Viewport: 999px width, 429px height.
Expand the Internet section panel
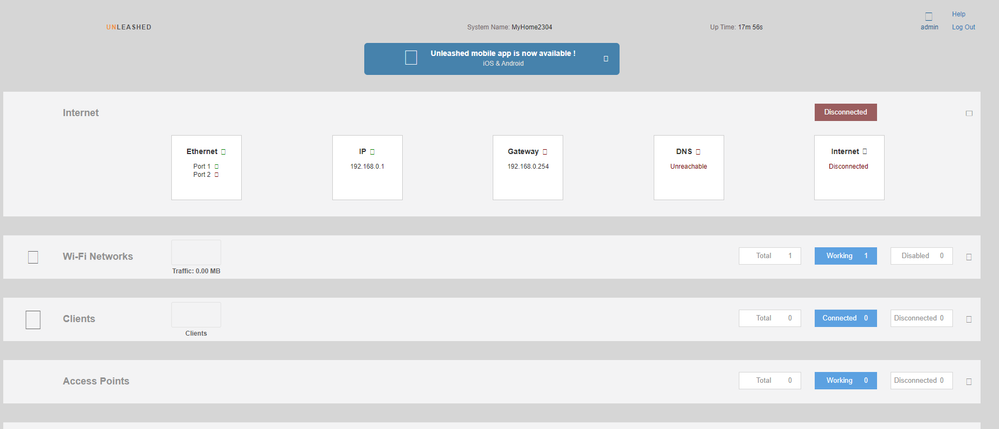[x=968, y=114]
